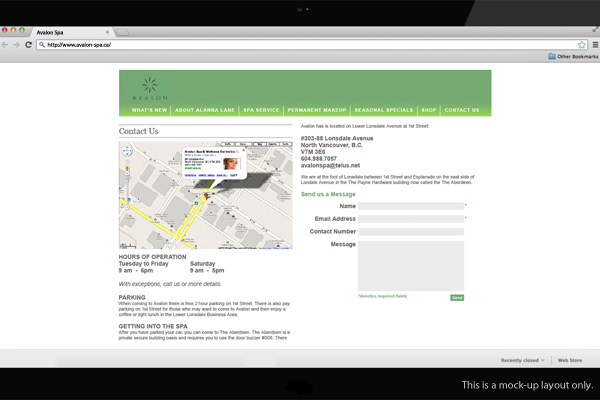Go to the Spa Service page
Viewport: 600px width, 400px height.
coord(261,110)
